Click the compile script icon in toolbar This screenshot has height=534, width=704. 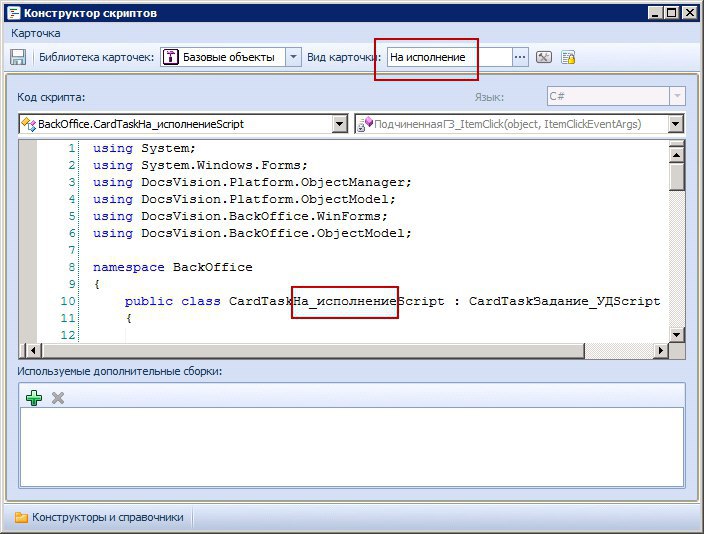point(544,57)
